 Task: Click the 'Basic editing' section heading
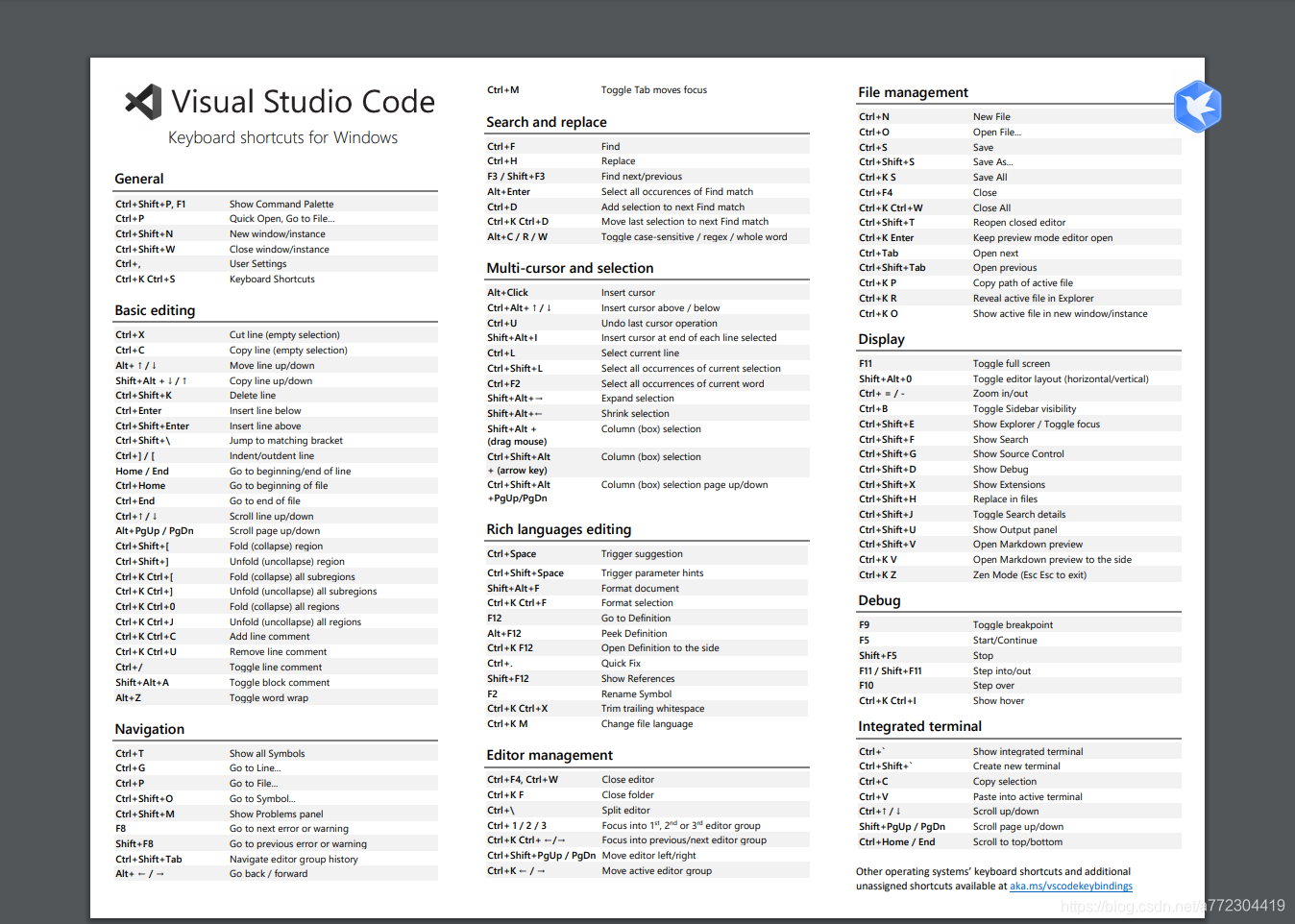pyautogui.click(x=155, y=310)
